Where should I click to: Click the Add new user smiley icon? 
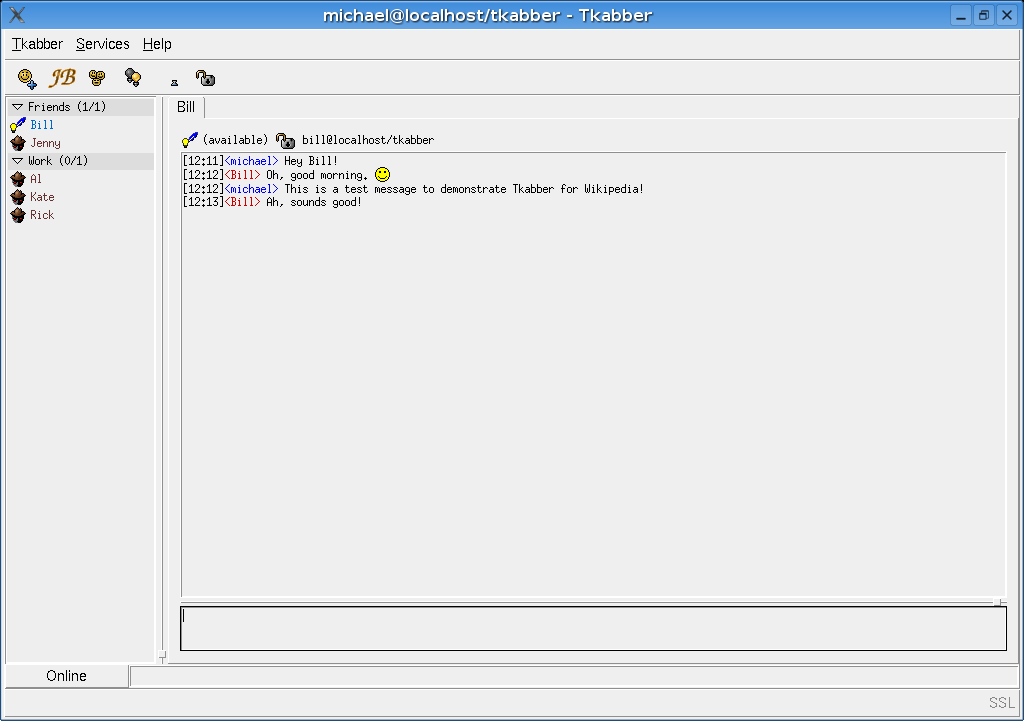click(x=27, y=78)
